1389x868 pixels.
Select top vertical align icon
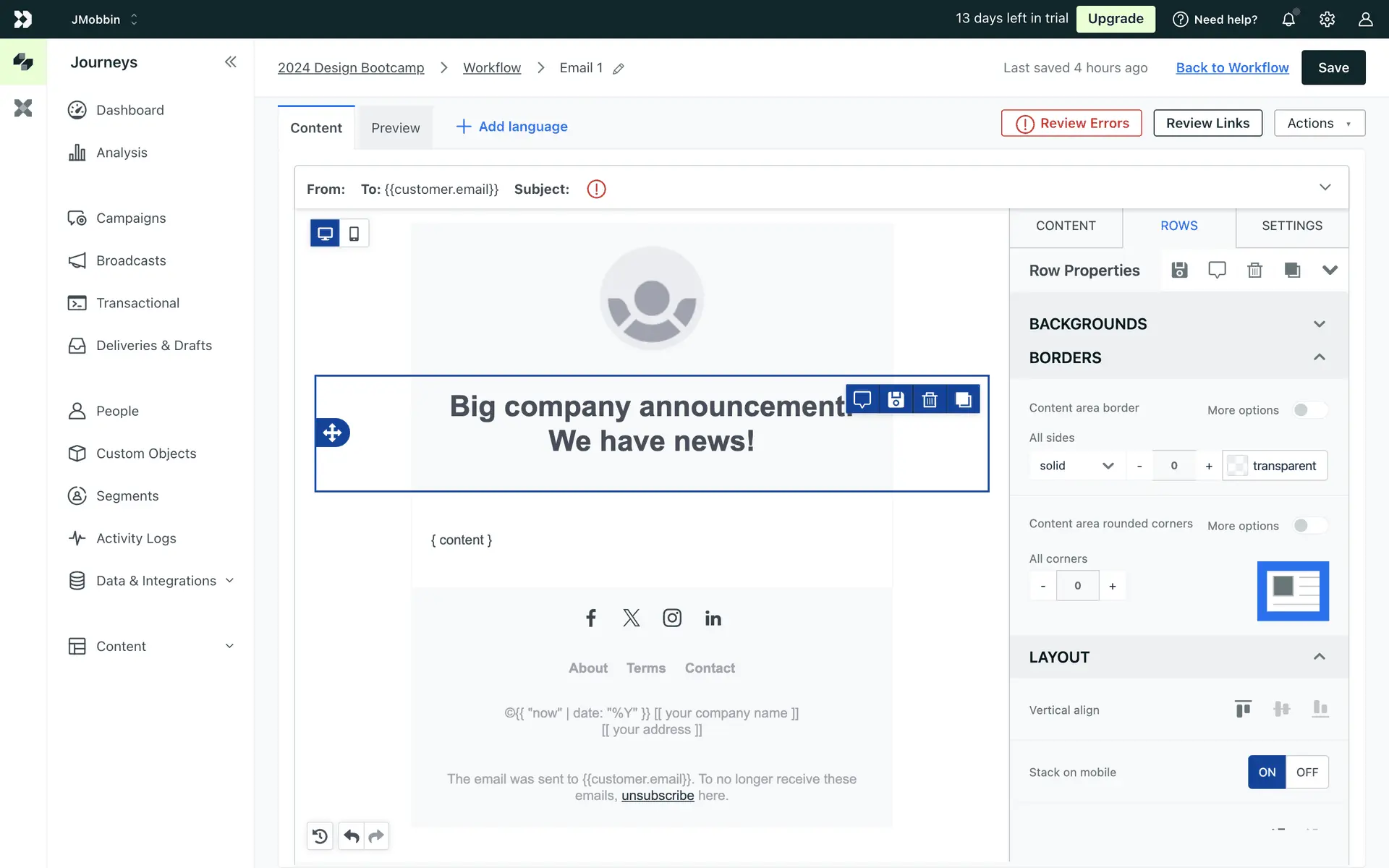click(1243, 709)
